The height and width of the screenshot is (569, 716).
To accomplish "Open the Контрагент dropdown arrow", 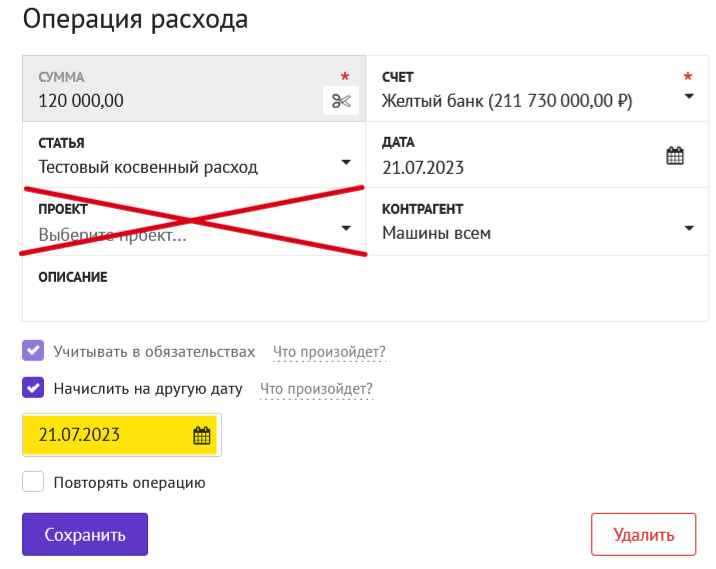I will click(x=689, y=228).
